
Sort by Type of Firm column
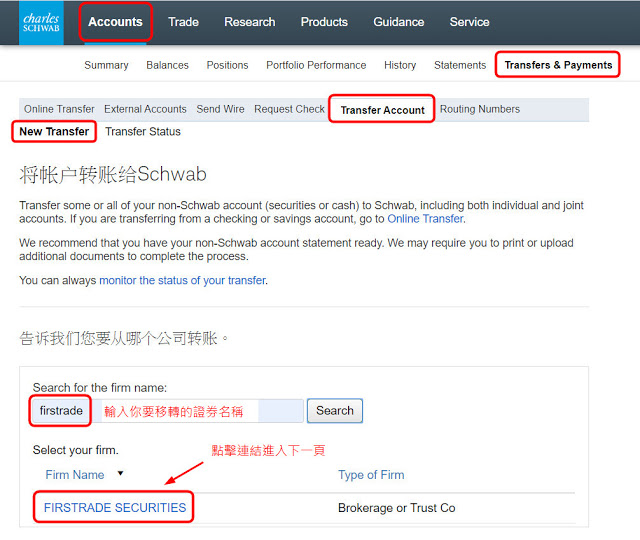[x=371, y=475]
